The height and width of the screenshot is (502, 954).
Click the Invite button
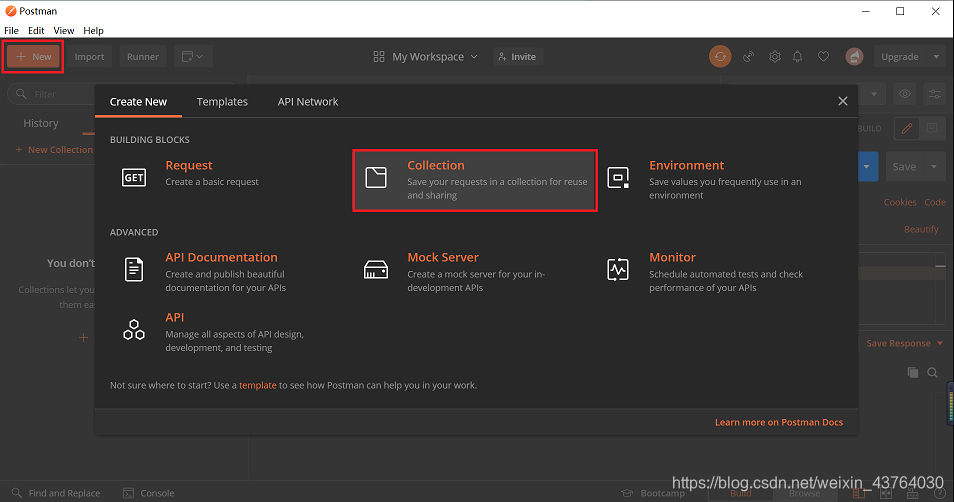click(x=517, y=57)
